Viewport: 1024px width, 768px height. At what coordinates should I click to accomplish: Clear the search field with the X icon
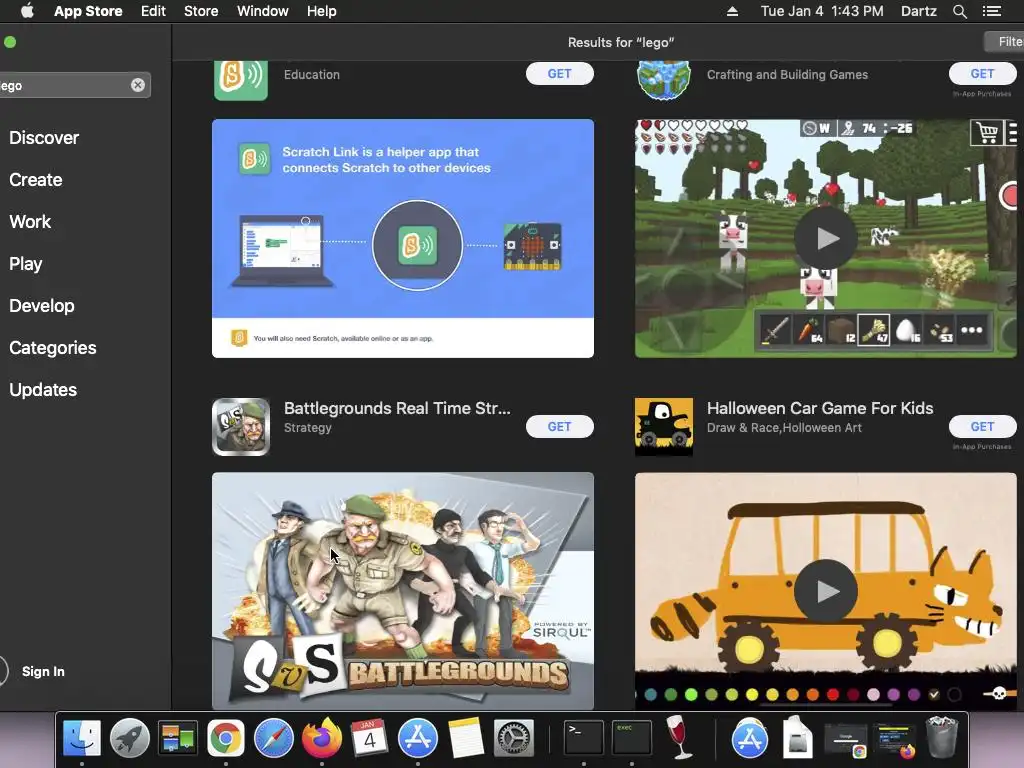(138, 85)
